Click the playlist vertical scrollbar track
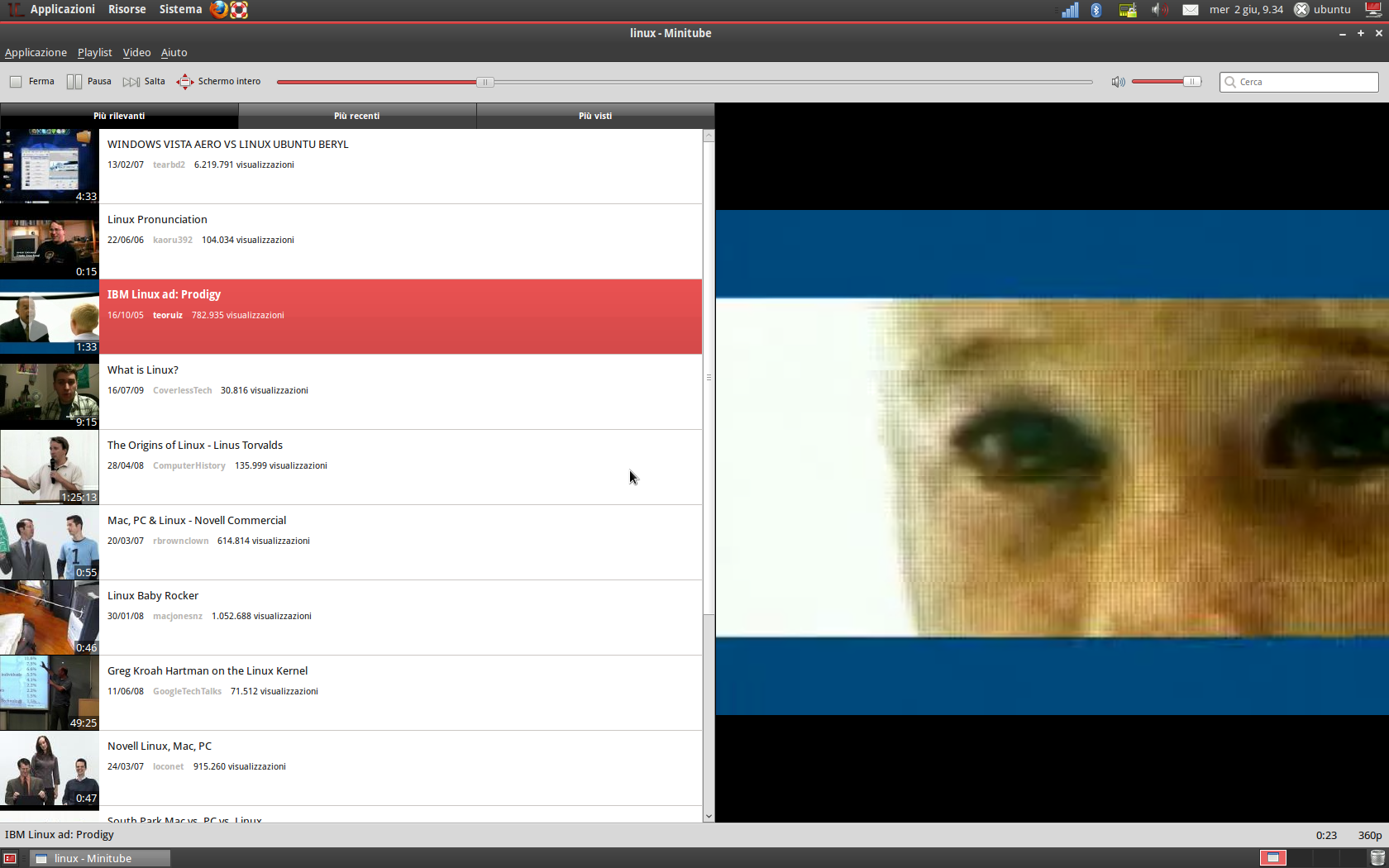The height and width of the screenshot is (868, 1389). 709,711
